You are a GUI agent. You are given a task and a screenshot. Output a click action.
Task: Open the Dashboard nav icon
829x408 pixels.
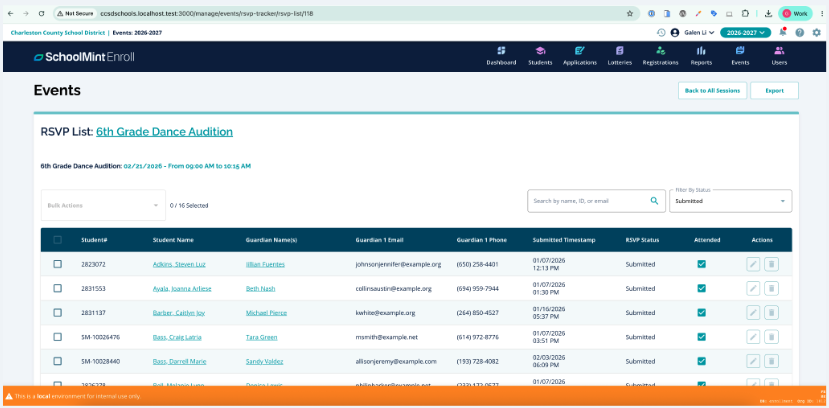click(x=501, y=56)
